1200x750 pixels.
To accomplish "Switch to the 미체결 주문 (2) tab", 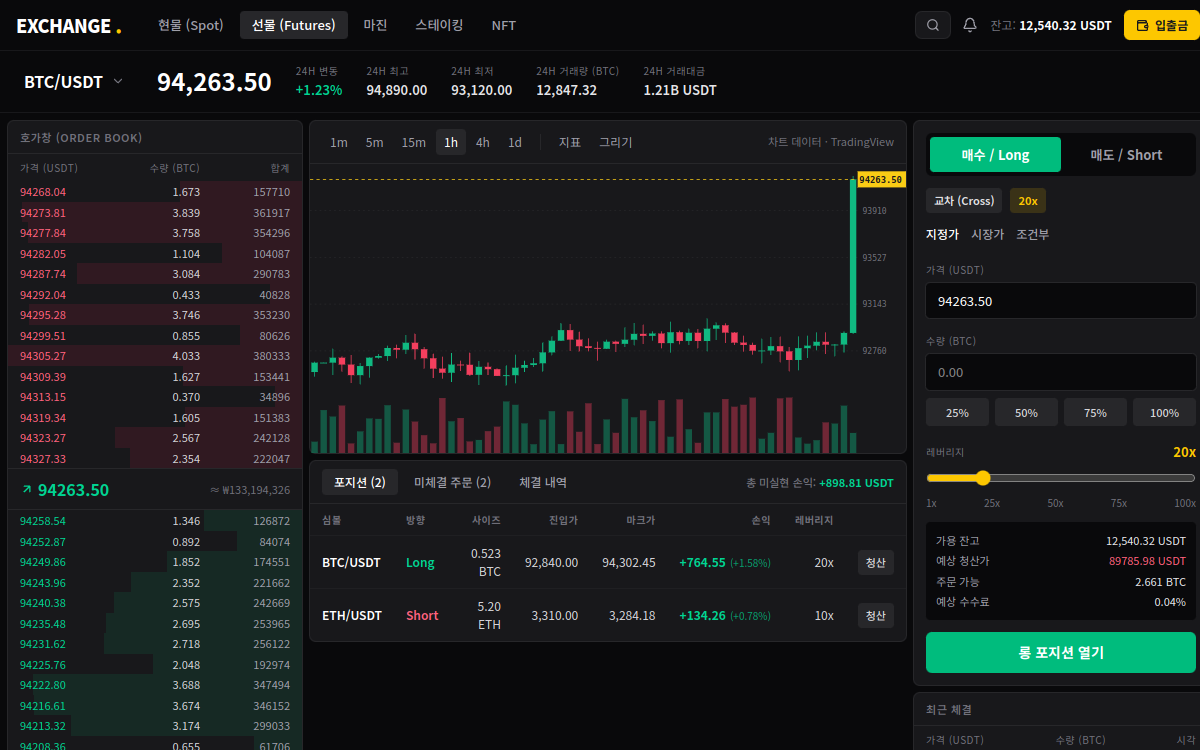I will (x=452, y=482).
